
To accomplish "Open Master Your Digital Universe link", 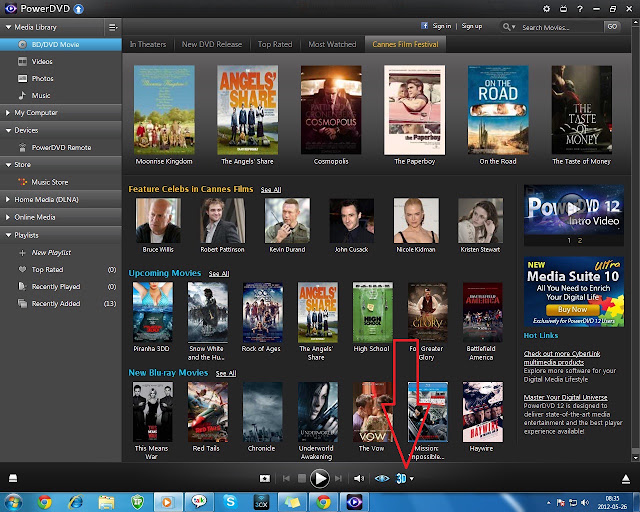I will 565,397.
